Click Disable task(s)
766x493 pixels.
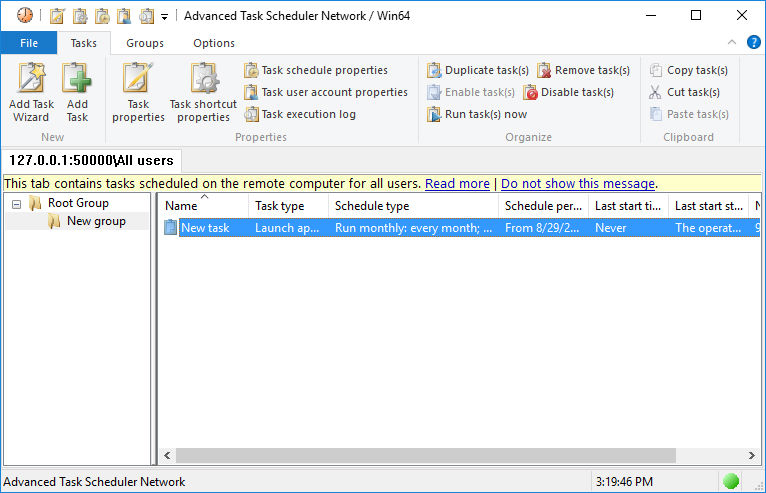tap(569, 92)
